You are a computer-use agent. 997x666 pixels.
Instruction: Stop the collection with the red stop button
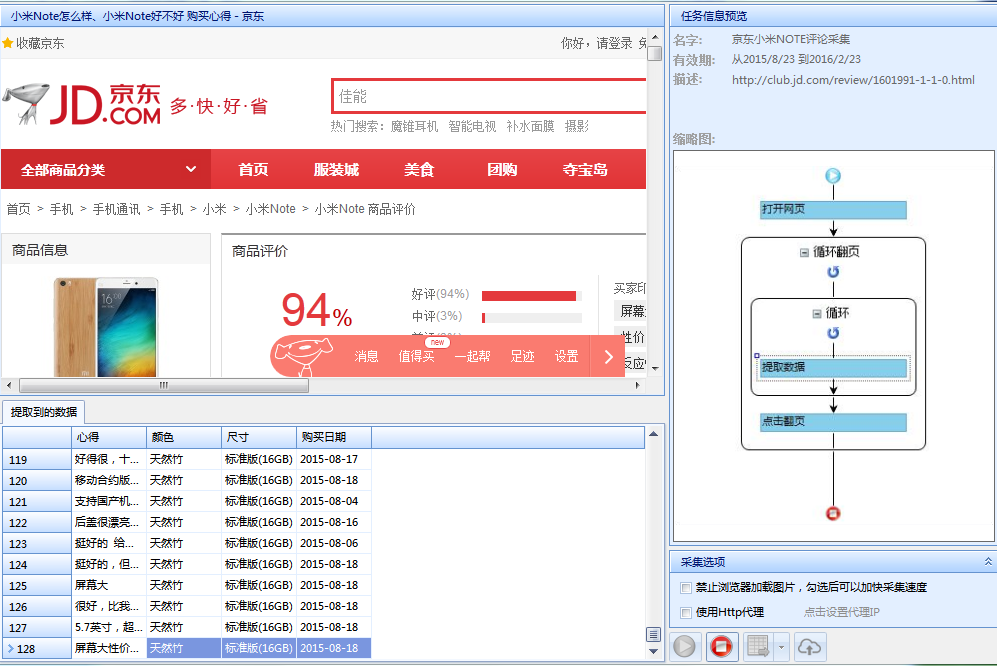[721, 647]
